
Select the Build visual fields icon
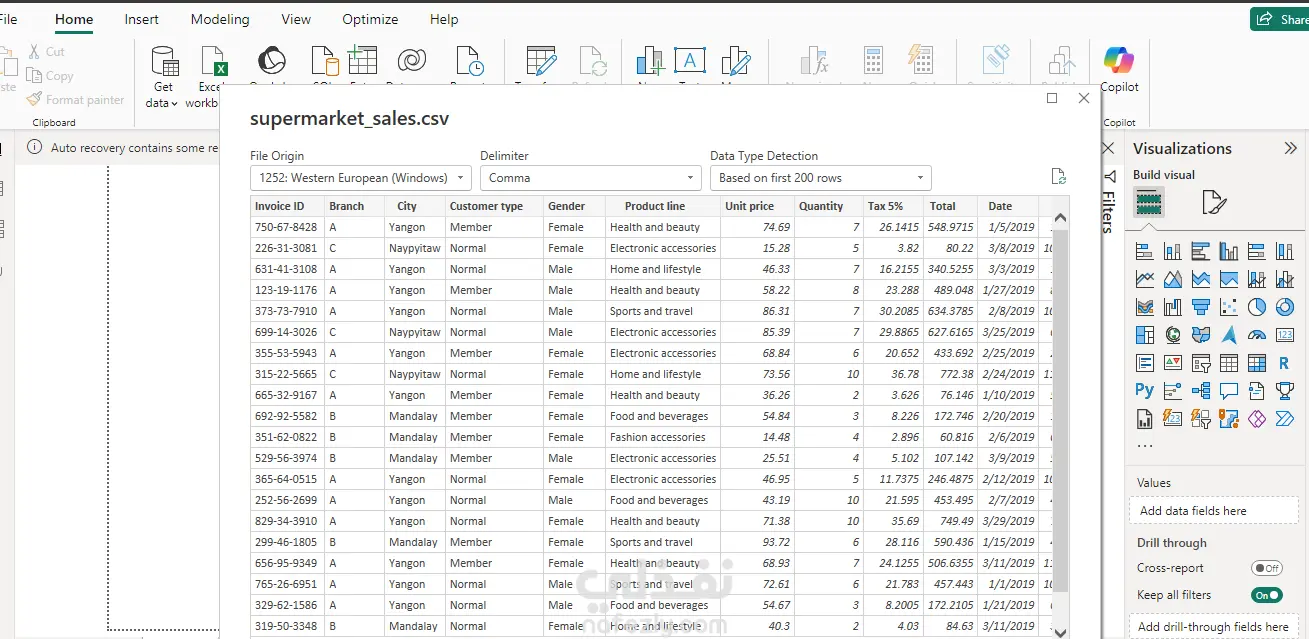tap(1149, 203)
